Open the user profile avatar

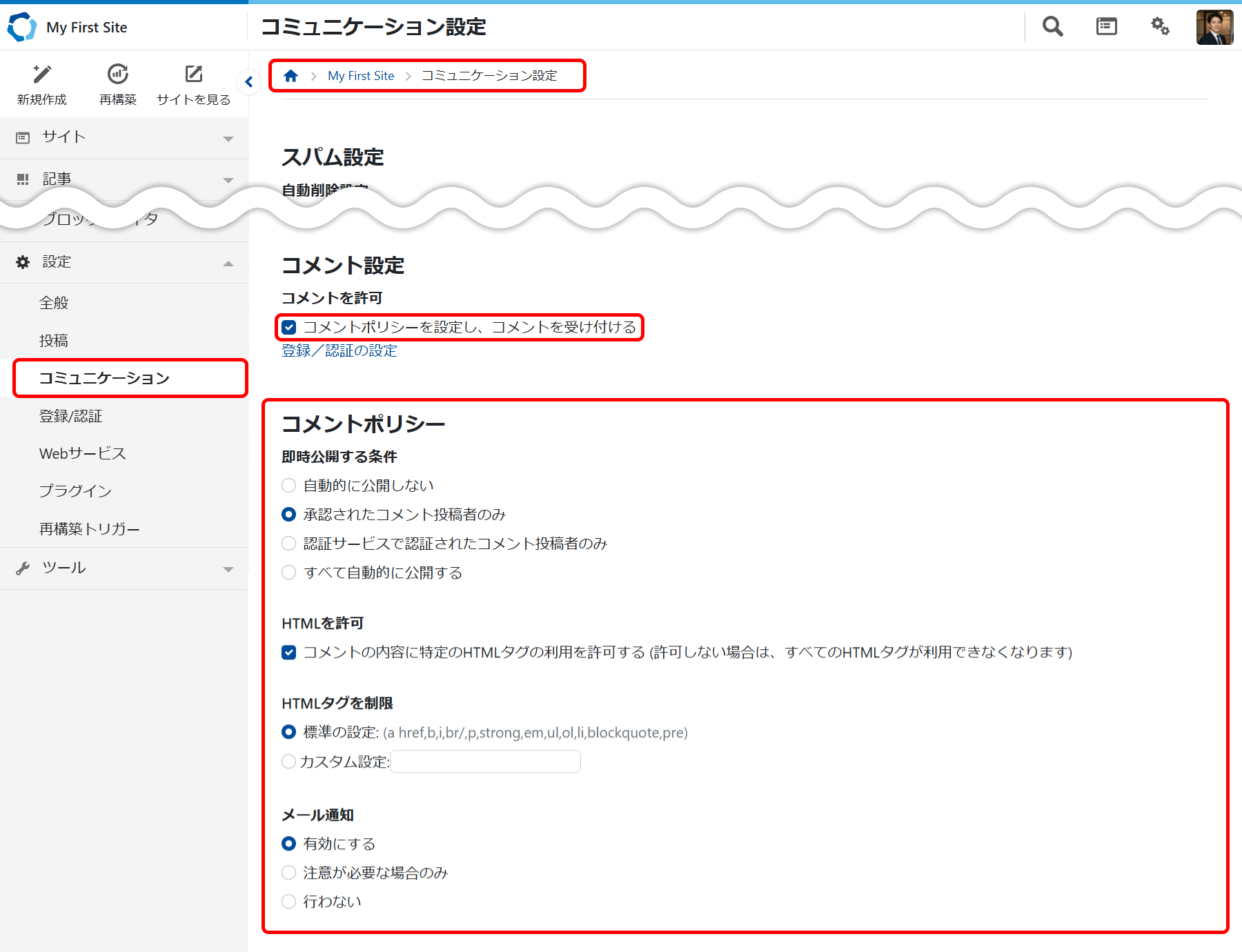coord(1214,28)
